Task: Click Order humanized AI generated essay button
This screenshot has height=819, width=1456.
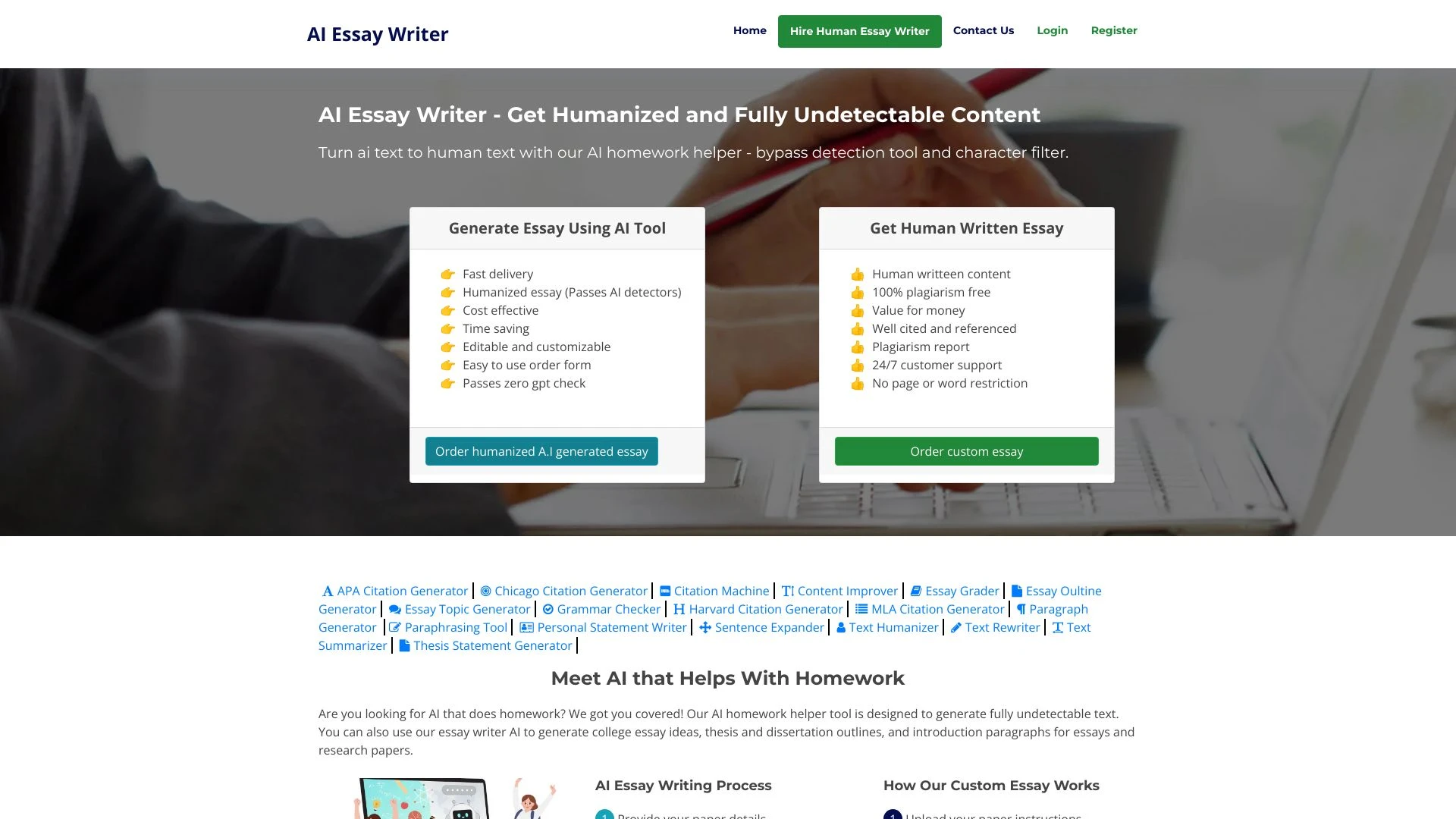Action: (541, 451)
